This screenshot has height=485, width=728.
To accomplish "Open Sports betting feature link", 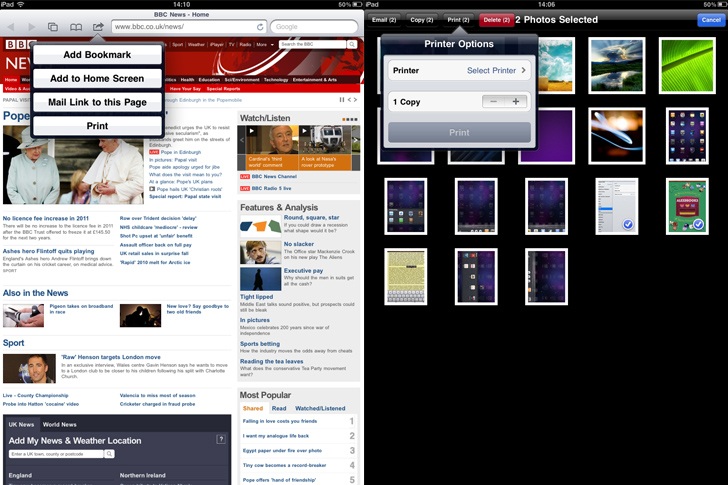I will (260, 344).
